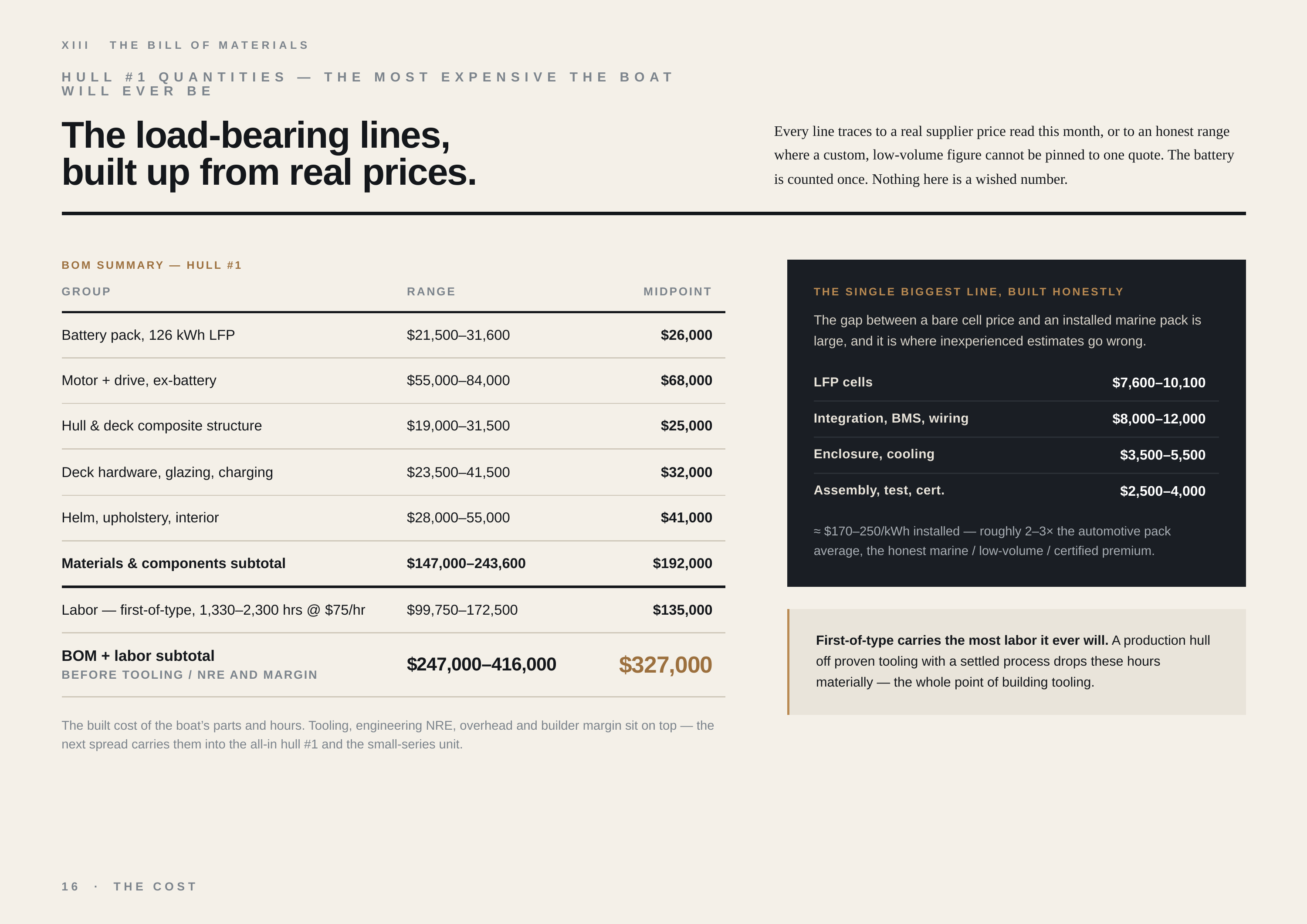Click the page footer '16 · THE COST'

click(129, 887)
